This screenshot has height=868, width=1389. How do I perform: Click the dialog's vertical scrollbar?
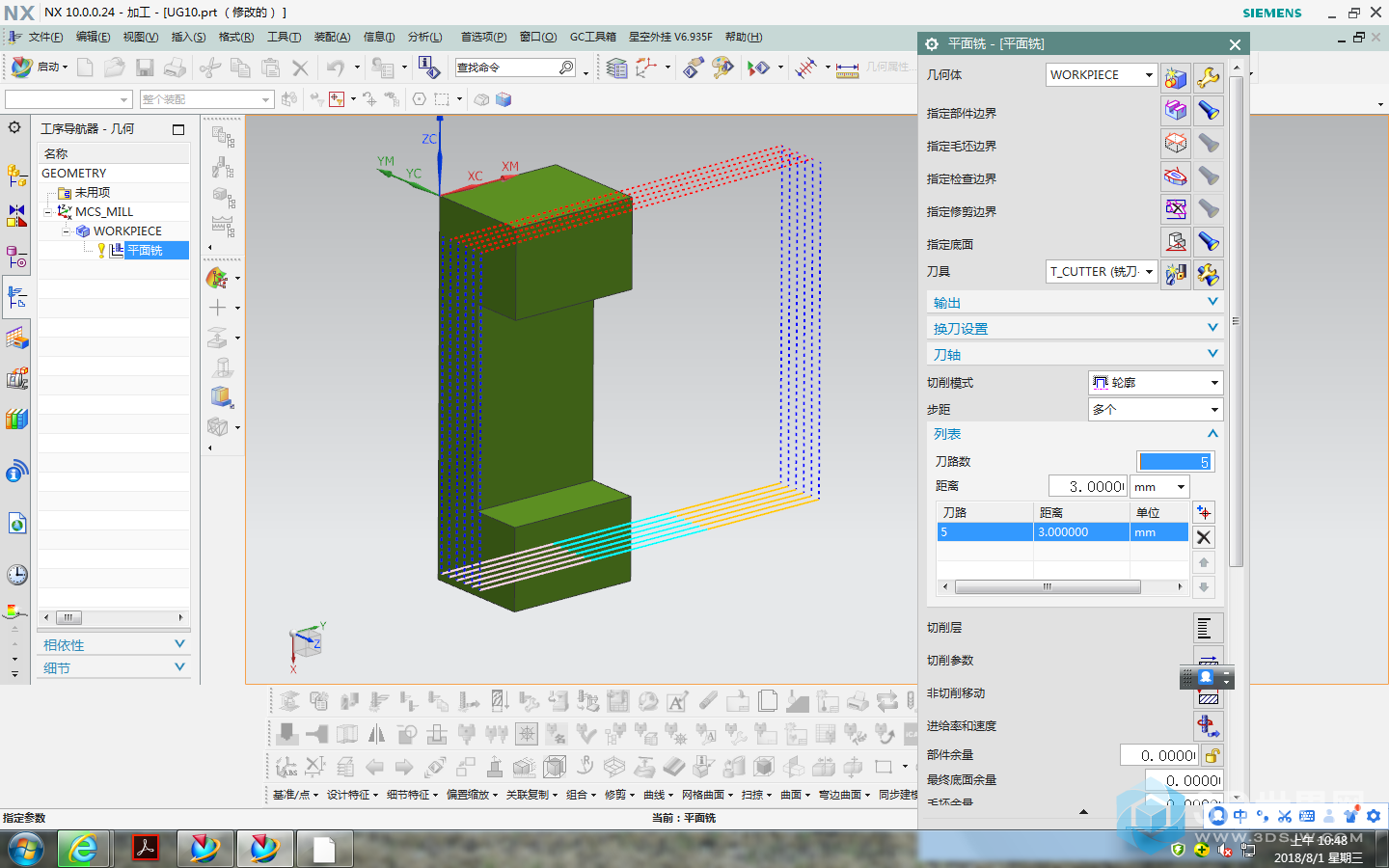click(x=1236, y=321)
